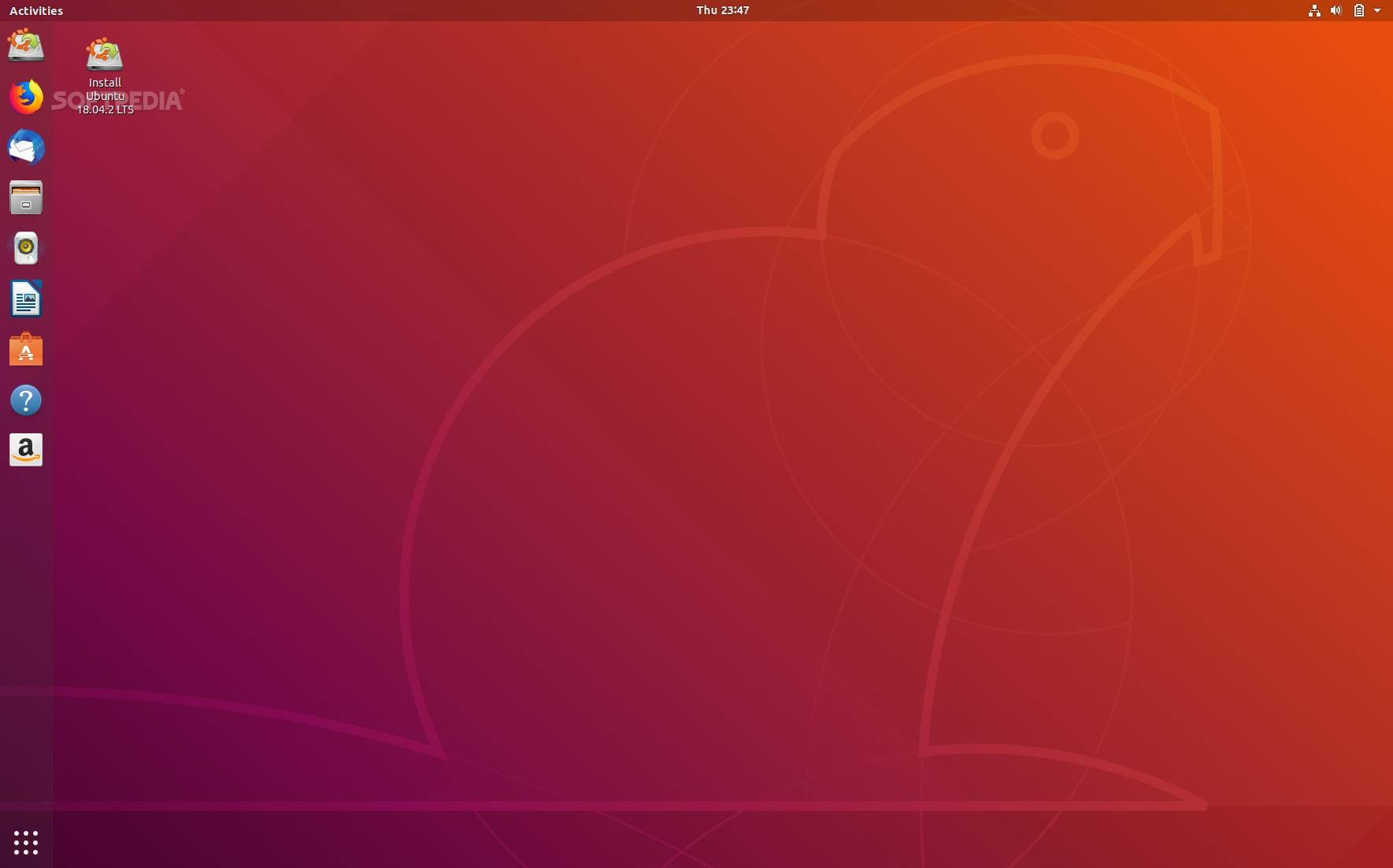Open the Help question mark icon

26,400
